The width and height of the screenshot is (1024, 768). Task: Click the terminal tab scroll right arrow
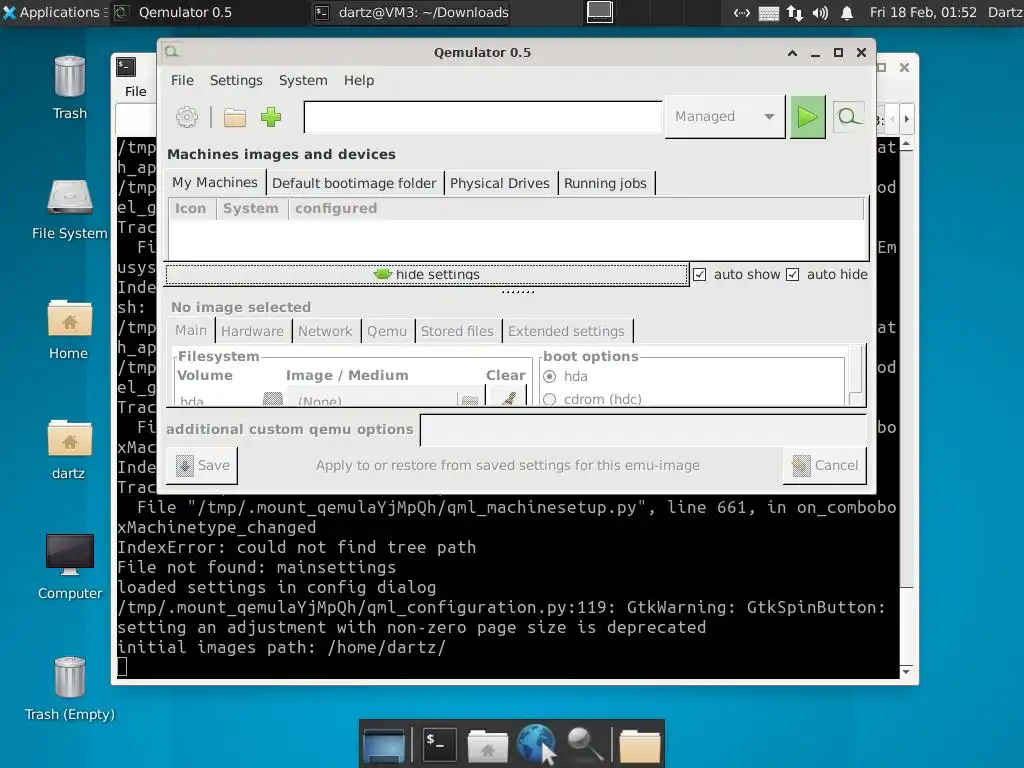[906, 119]
